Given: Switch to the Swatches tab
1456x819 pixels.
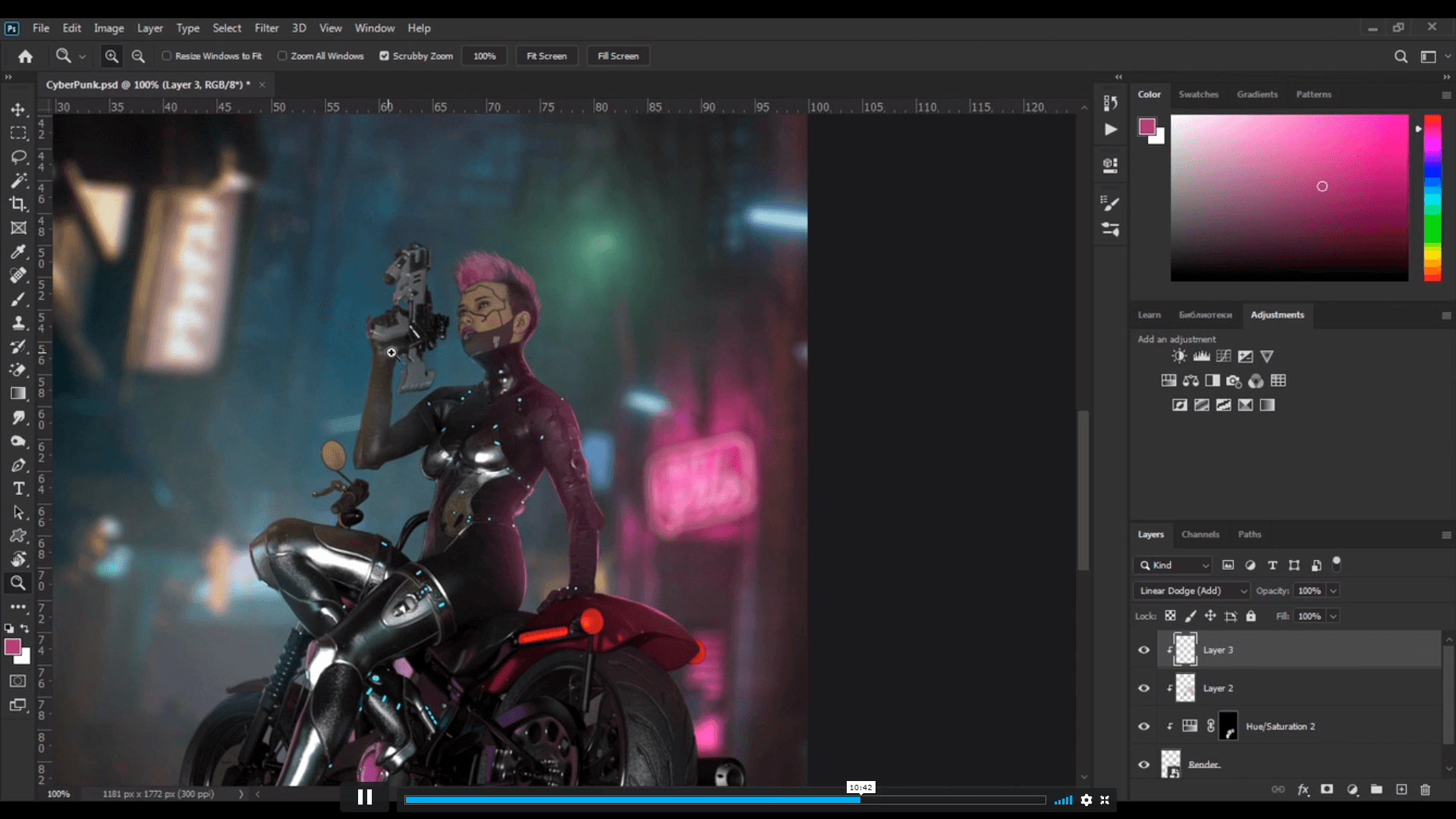Looking at the screenshot, I should tap(1198, 94).
